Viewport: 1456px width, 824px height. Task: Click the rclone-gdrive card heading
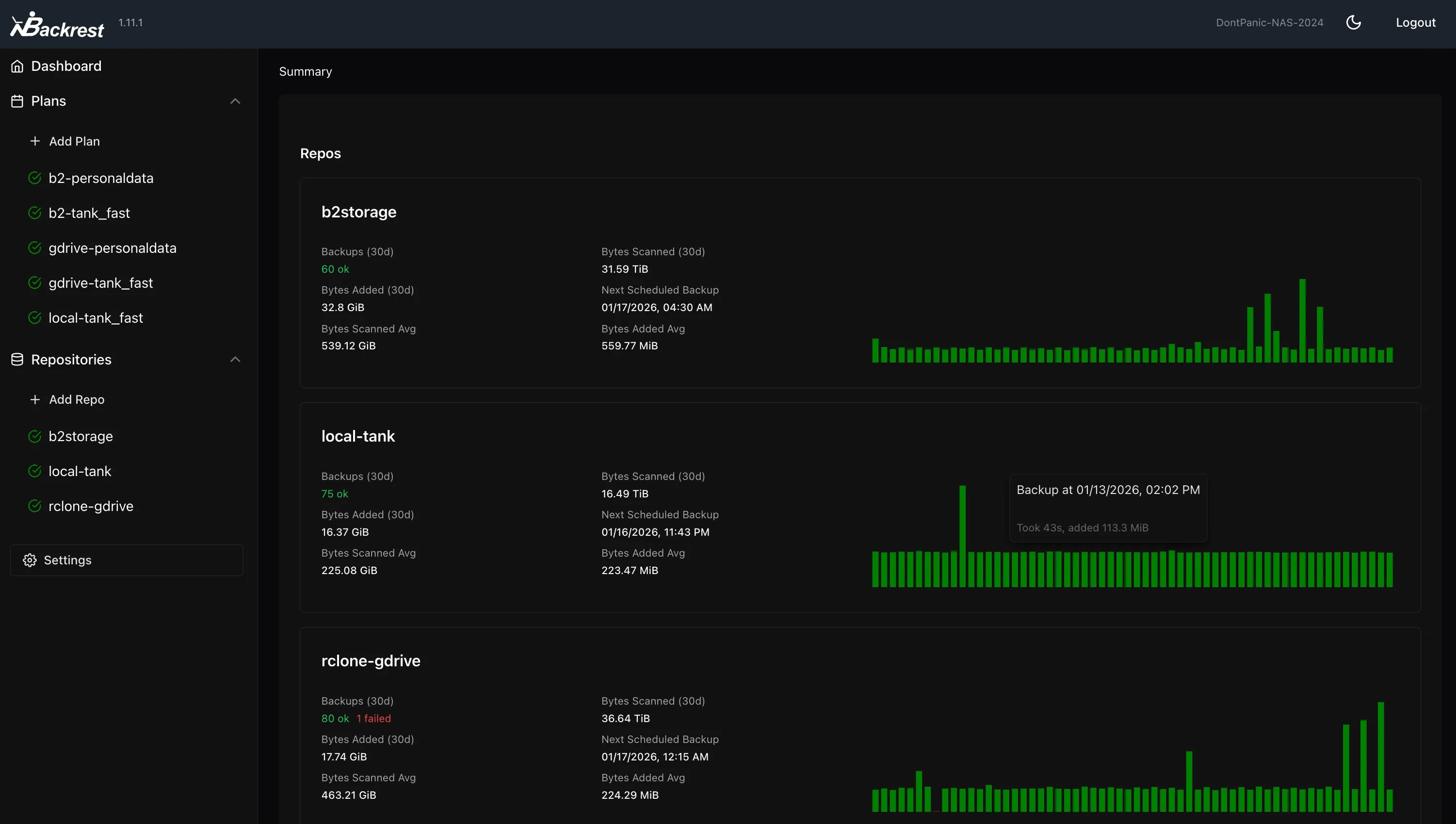point(371,661)
